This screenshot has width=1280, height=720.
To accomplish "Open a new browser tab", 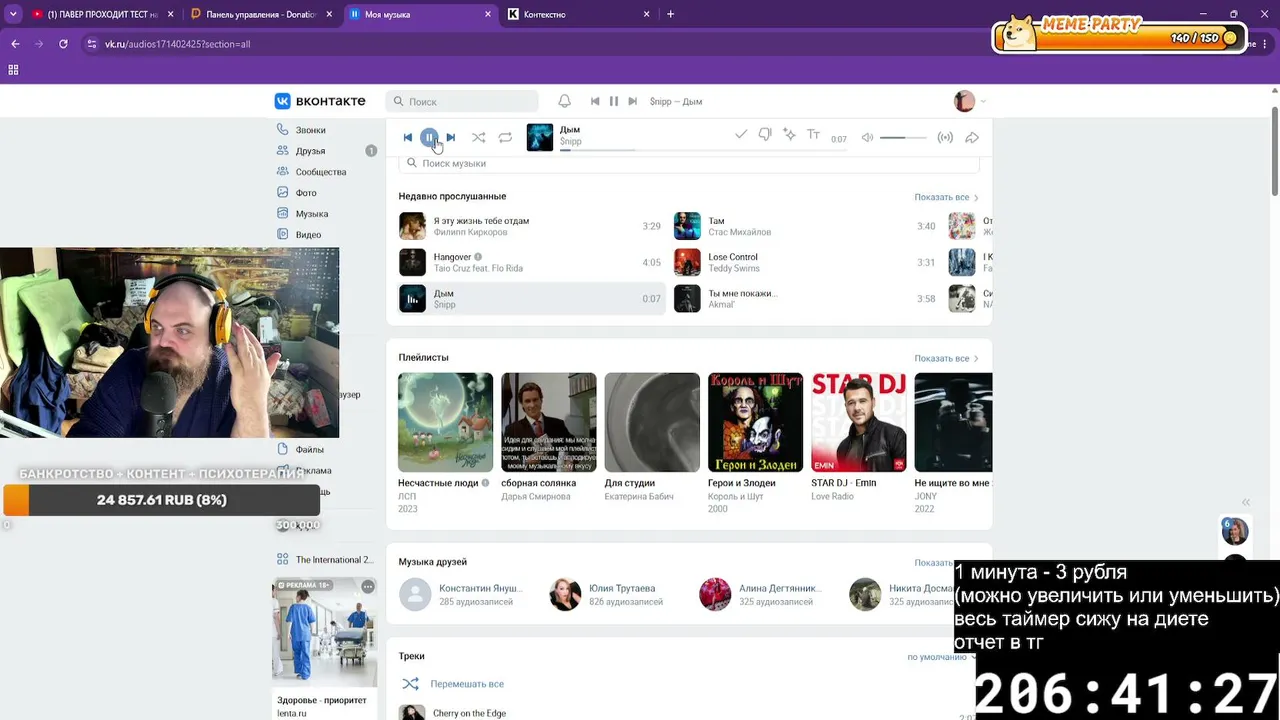I will click(670, 14).
